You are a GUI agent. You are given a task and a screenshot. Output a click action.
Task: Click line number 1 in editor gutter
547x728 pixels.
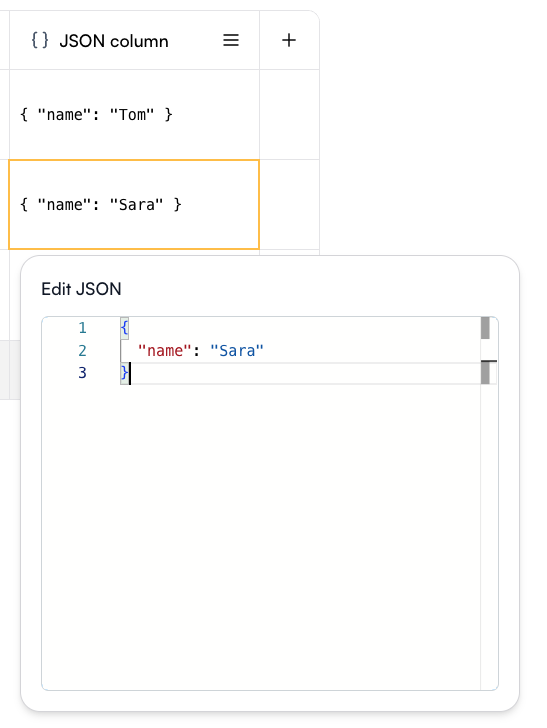coord(82,328)
